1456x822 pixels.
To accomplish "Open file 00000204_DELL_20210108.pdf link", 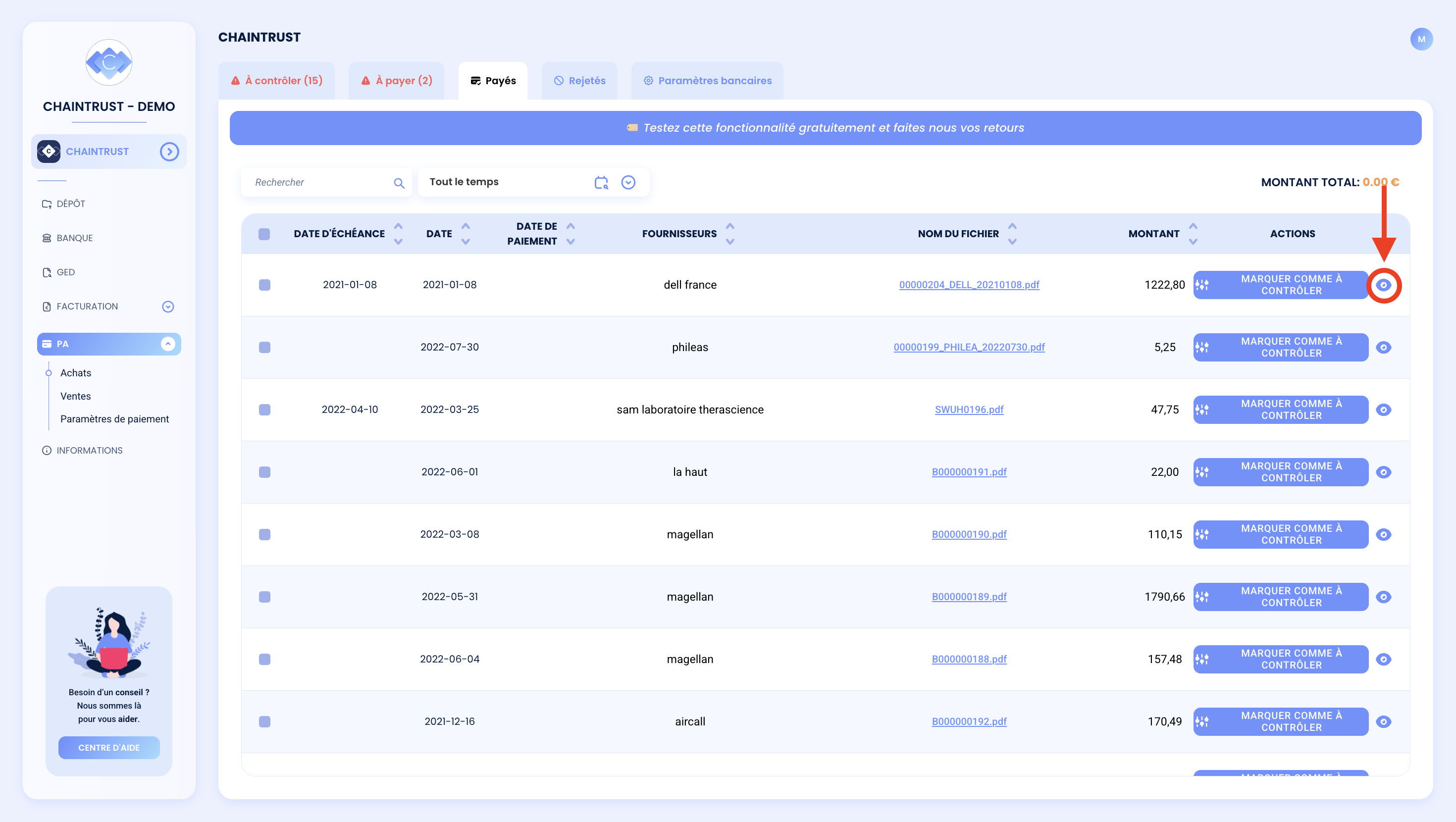I will 969,285.
